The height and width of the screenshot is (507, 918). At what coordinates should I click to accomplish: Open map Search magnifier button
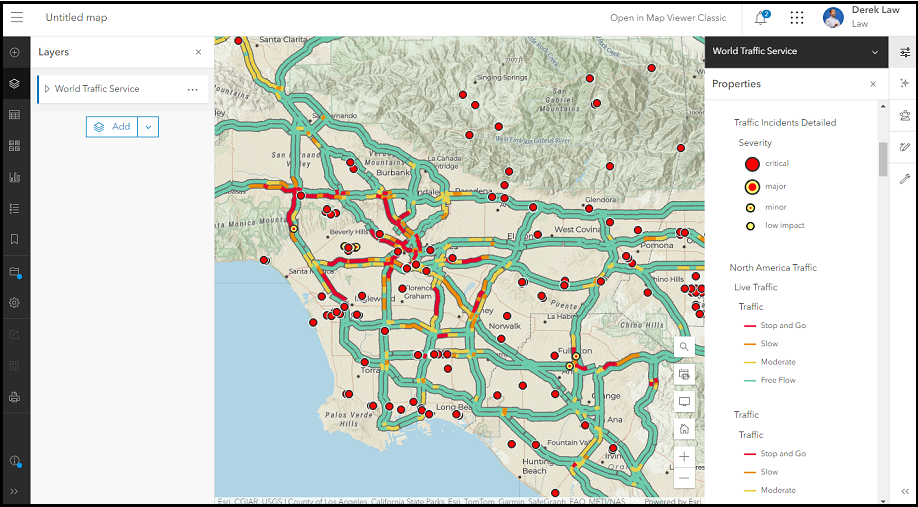pos(684,347)
